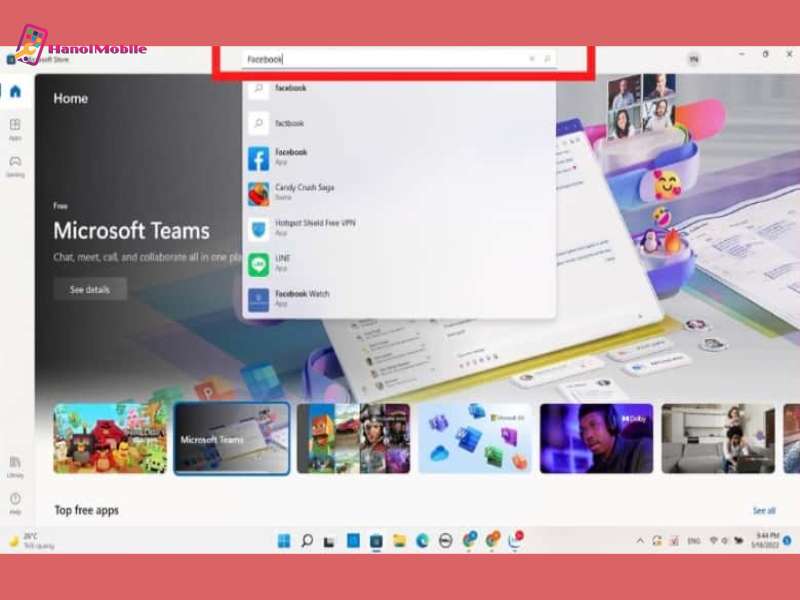Open the Library in Store sidebar
The width and height of the screenshot is (800, 600).
point(15,466)
